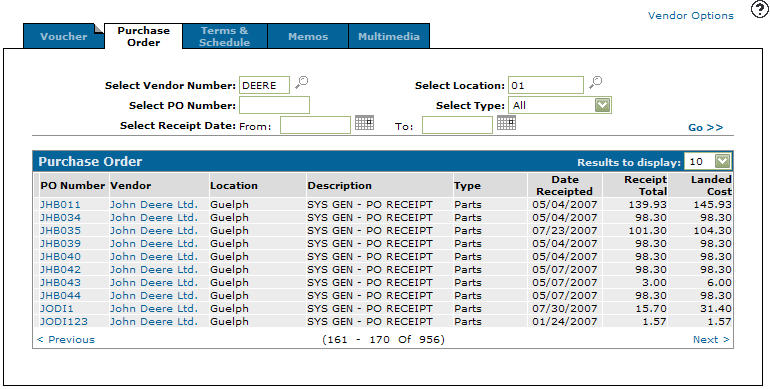Click the Location column header
This screenshot has width=770, height=389.
pos(234,186)
